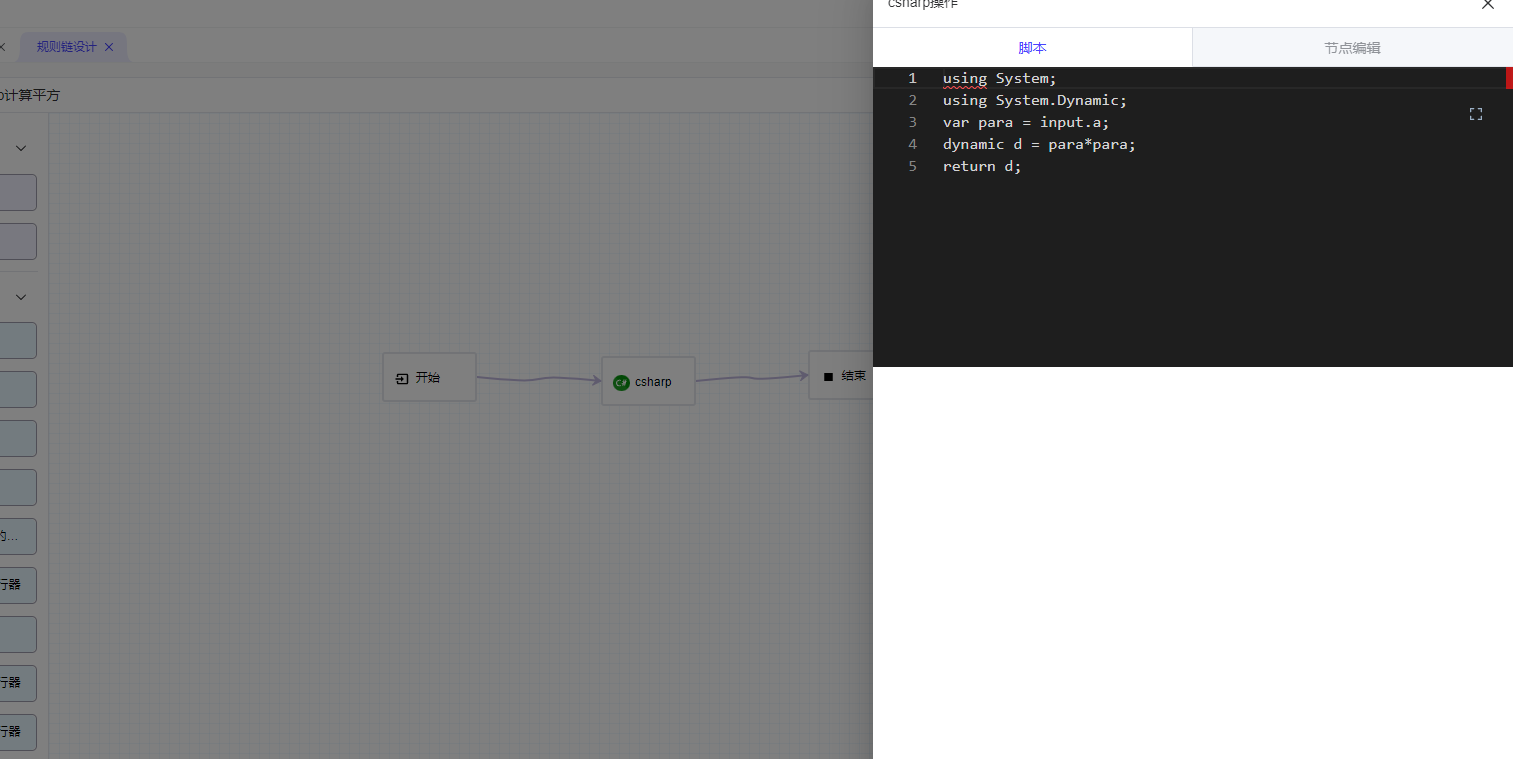This screenshot has height=759, width=1513.
Task: Click the sidebar component ending with '的...'
Action: (17, 536)
